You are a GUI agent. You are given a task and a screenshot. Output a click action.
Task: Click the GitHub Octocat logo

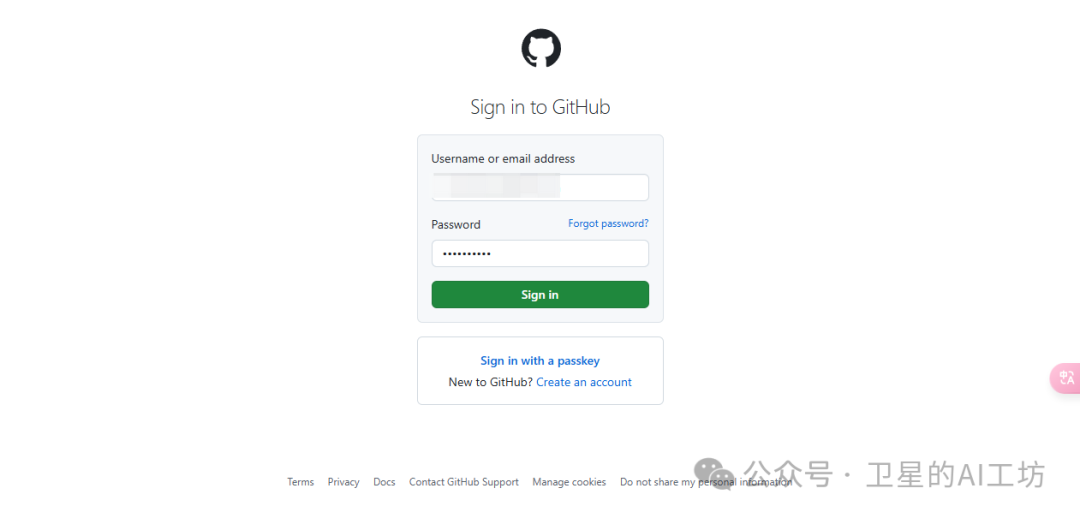pyautogui.click(x=541, y=48)
